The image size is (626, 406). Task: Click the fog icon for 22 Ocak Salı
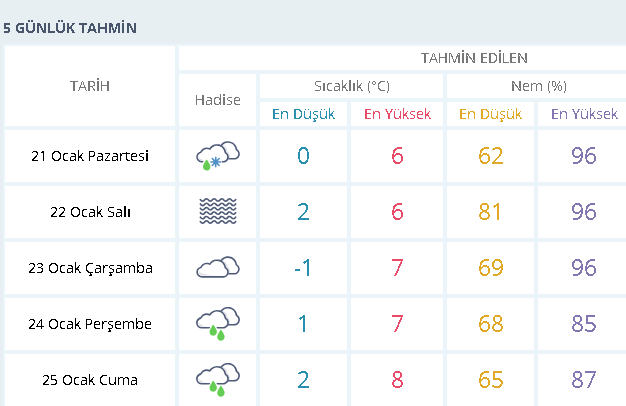coord(218,211)
